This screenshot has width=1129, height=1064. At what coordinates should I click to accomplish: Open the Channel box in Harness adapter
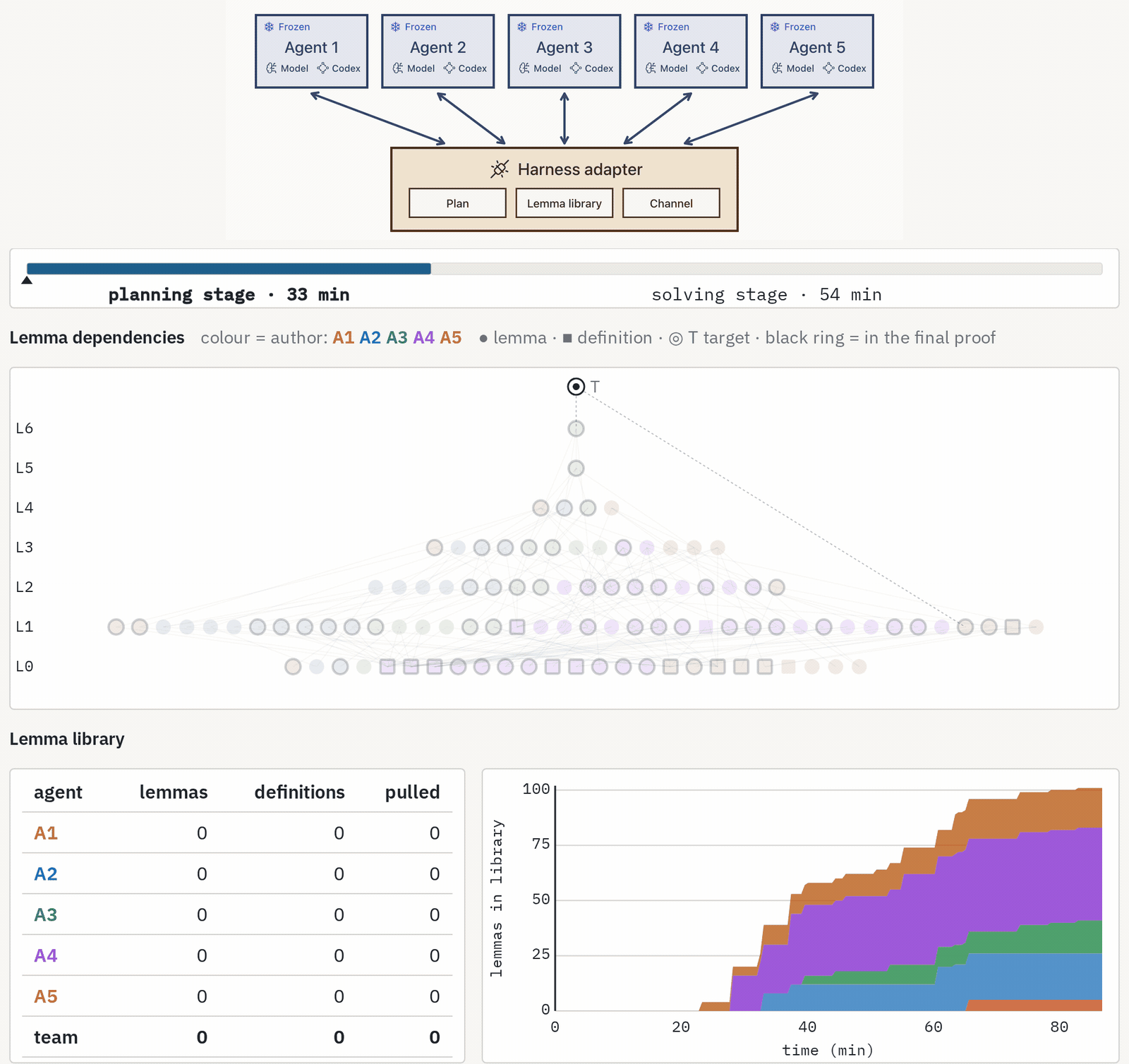(x=671, y=203)
